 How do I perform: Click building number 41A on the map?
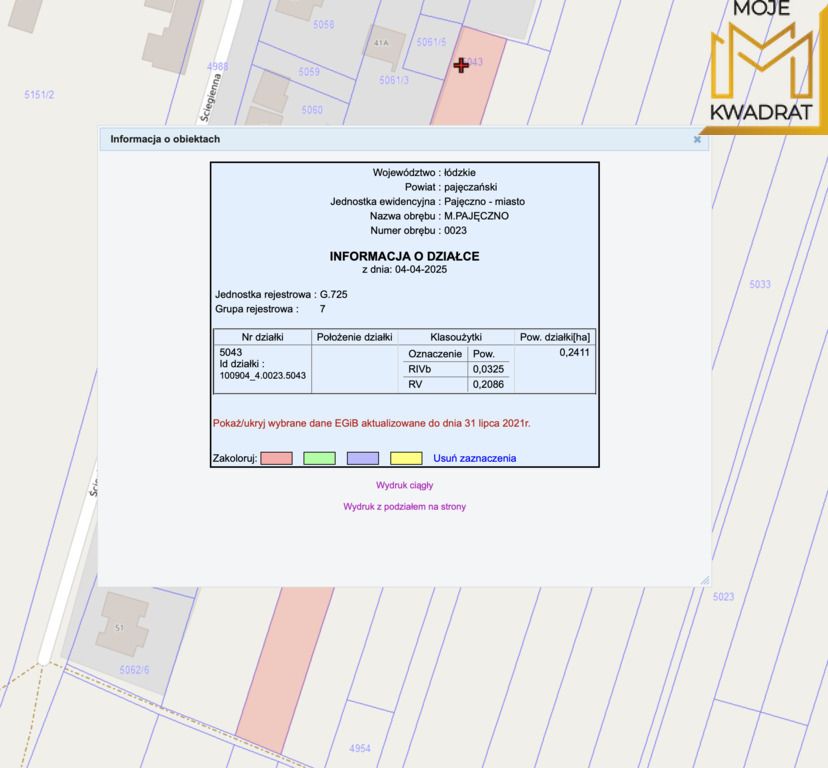381,43
